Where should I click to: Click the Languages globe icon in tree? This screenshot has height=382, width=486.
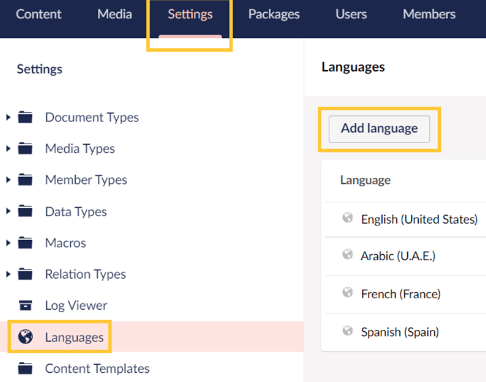pos(26,337)
